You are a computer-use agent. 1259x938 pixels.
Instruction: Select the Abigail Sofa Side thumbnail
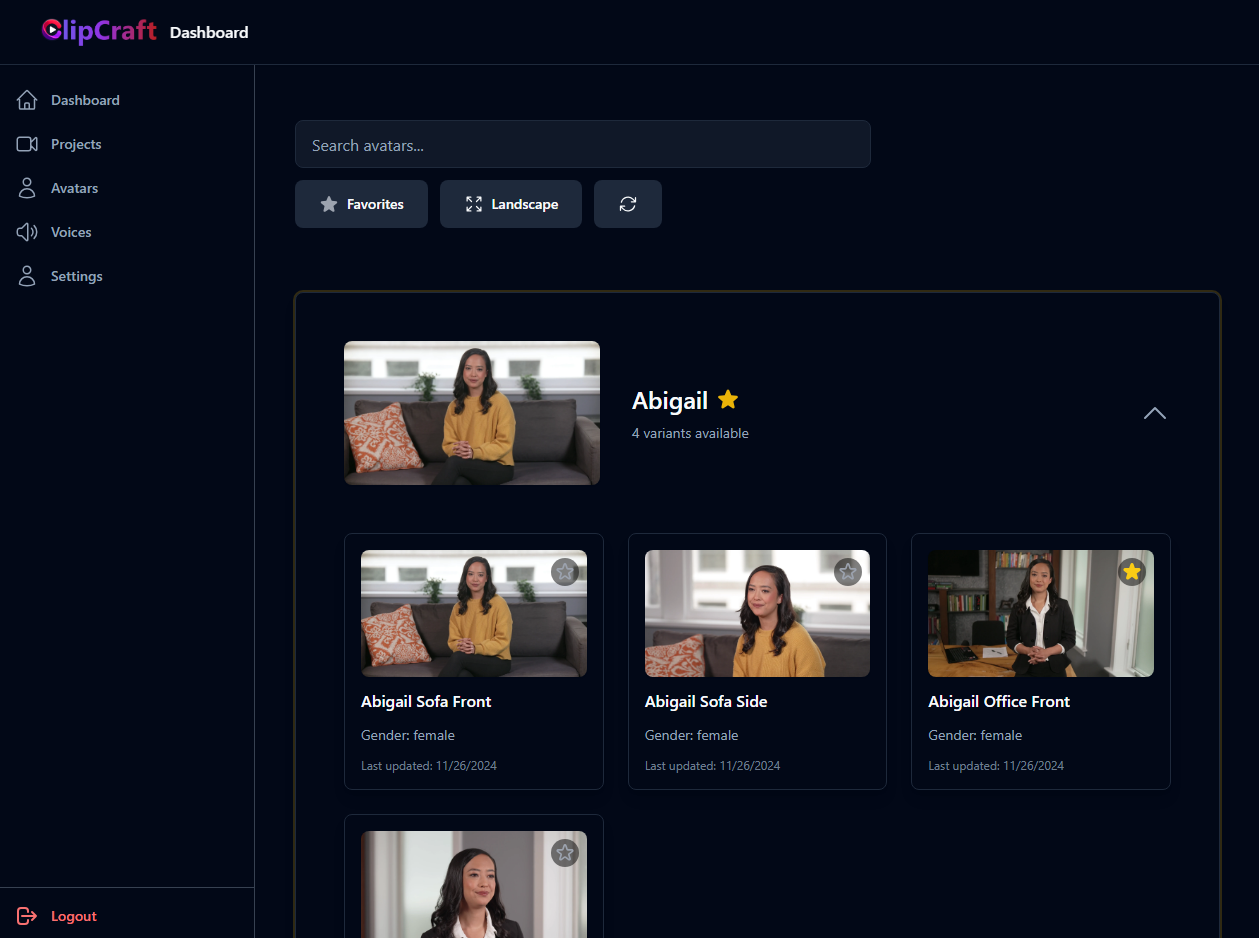click(757, 613)
